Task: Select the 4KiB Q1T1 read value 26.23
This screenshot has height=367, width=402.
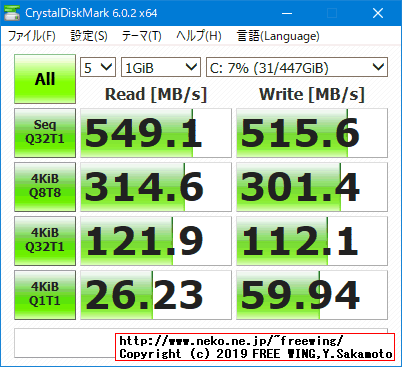Action: (x=156, y=295)
